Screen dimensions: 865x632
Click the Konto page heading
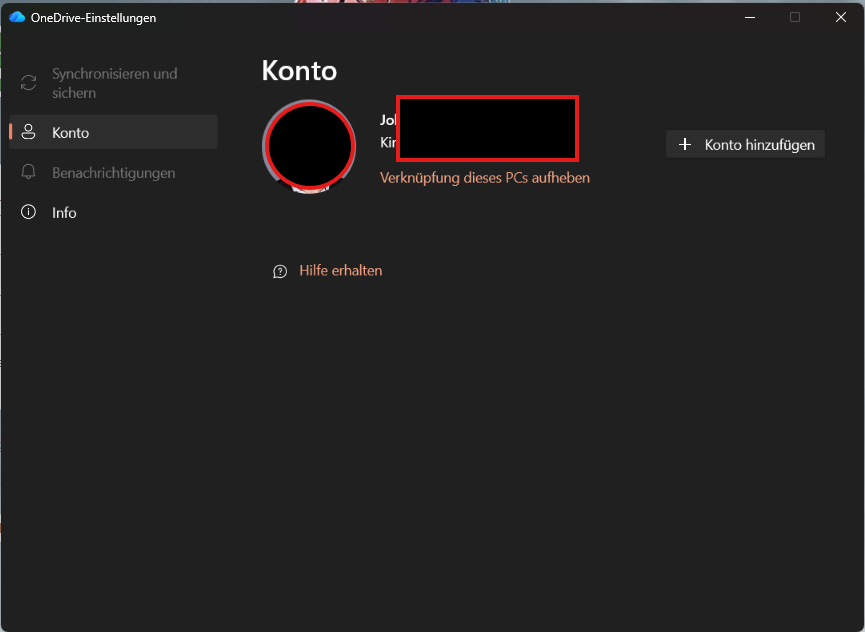point(299,71)
